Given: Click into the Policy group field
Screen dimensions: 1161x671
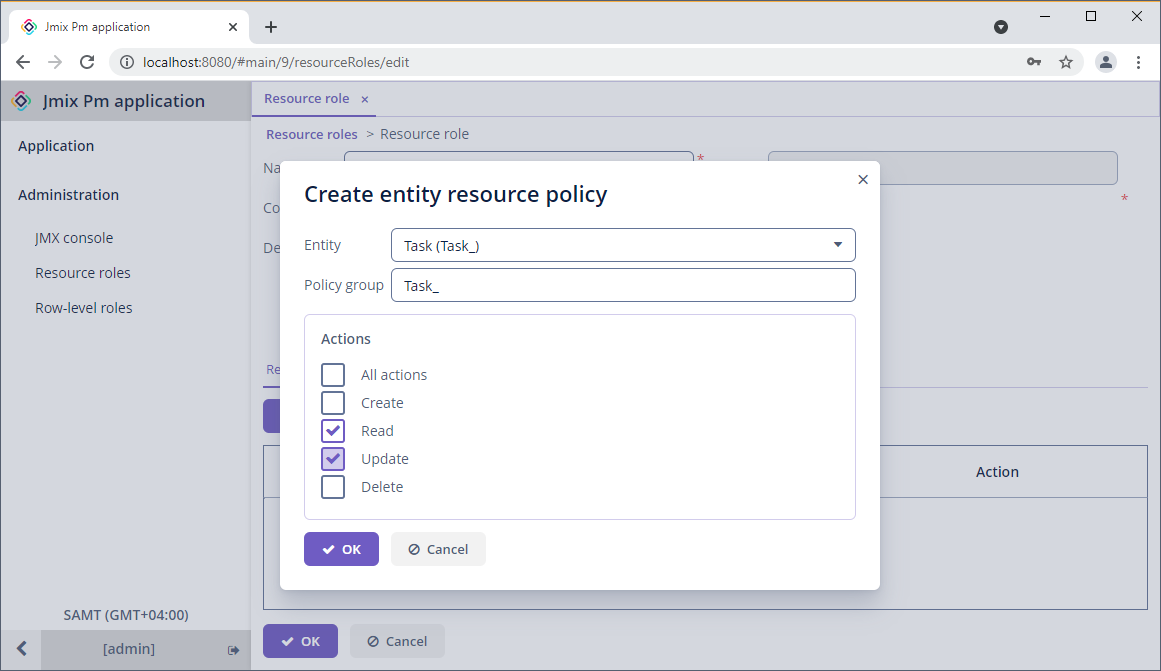Looking at the screenshot, I should click(623, 285).
